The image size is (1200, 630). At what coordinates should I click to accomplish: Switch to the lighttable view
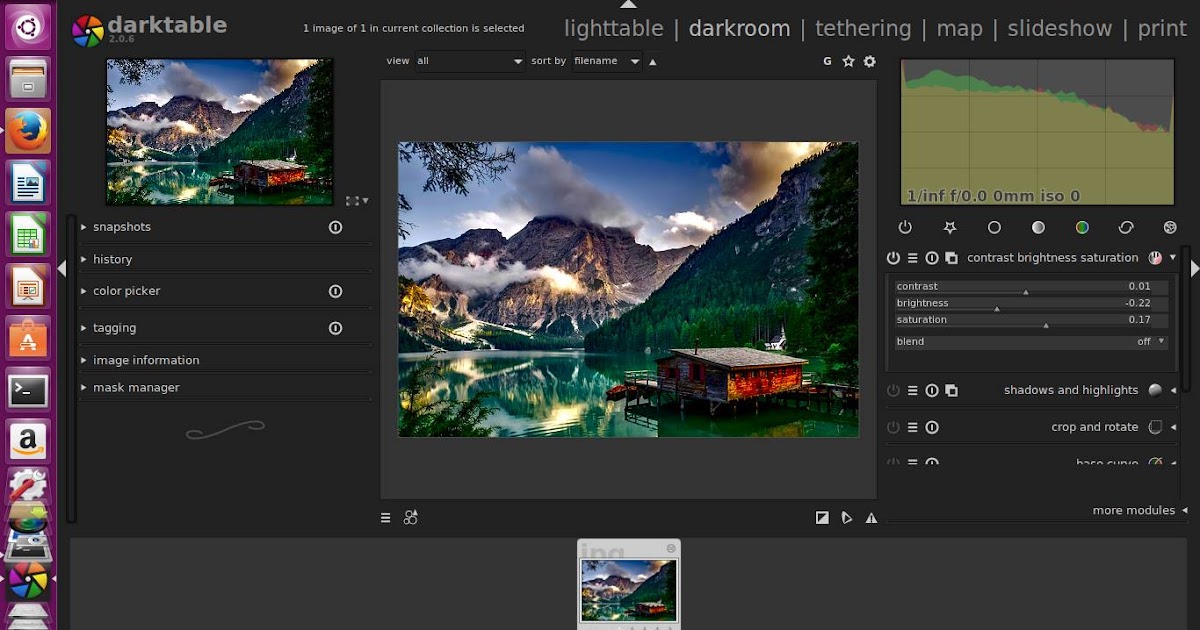(x=613, y=29)
